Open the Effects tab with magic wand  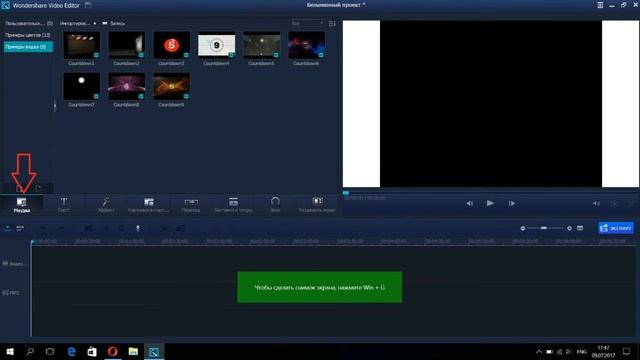106,205
